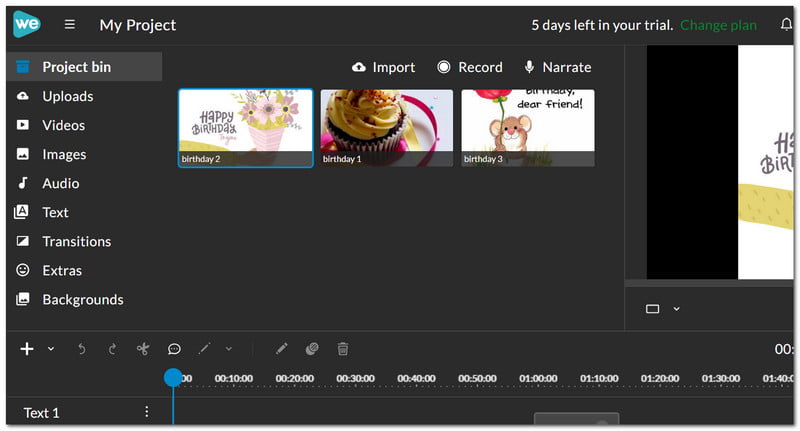
Task: Click the 00:30:00 mark on timeline ruler
Action: [x=356, y=378]
